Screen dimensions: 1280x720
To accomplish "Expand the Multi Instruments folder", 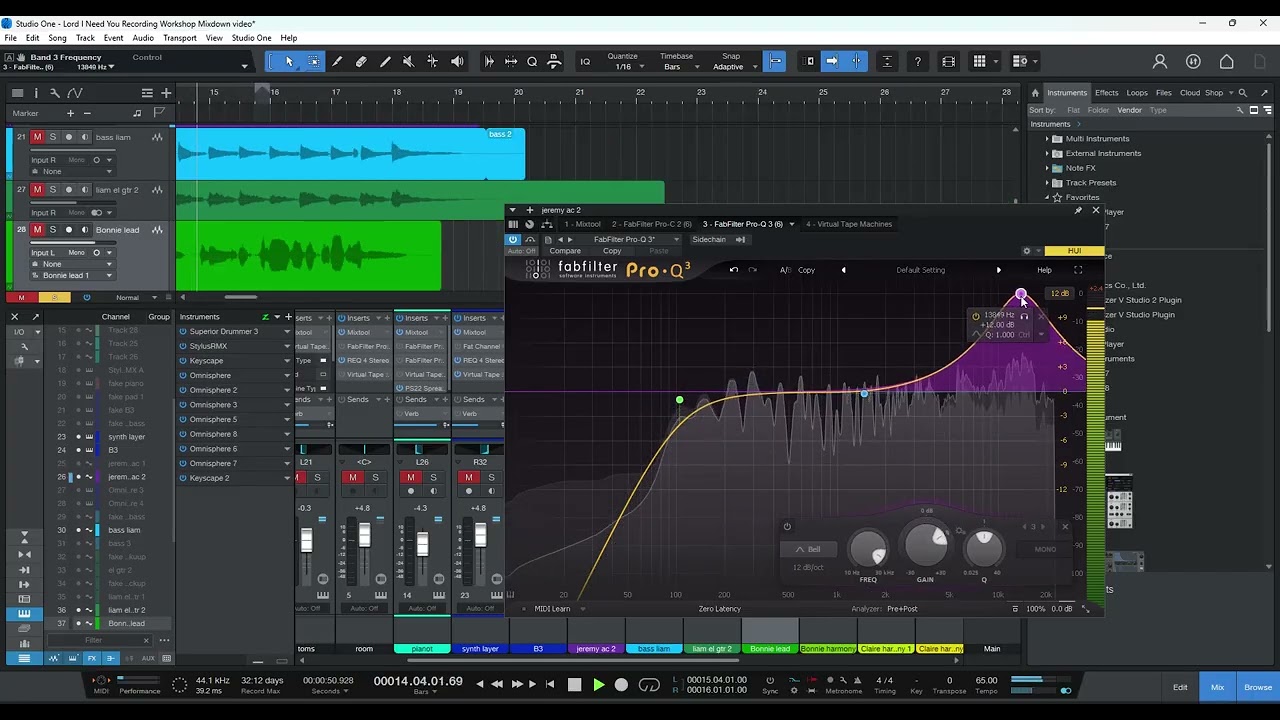I will pos(1047,139).
